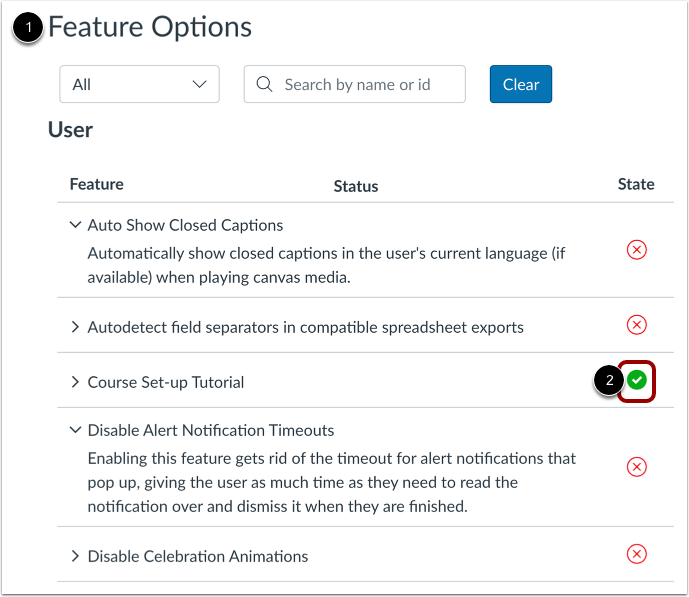Toggle Autodetect field separators state icon
689x597 pixels.
[x=636, y=325]
